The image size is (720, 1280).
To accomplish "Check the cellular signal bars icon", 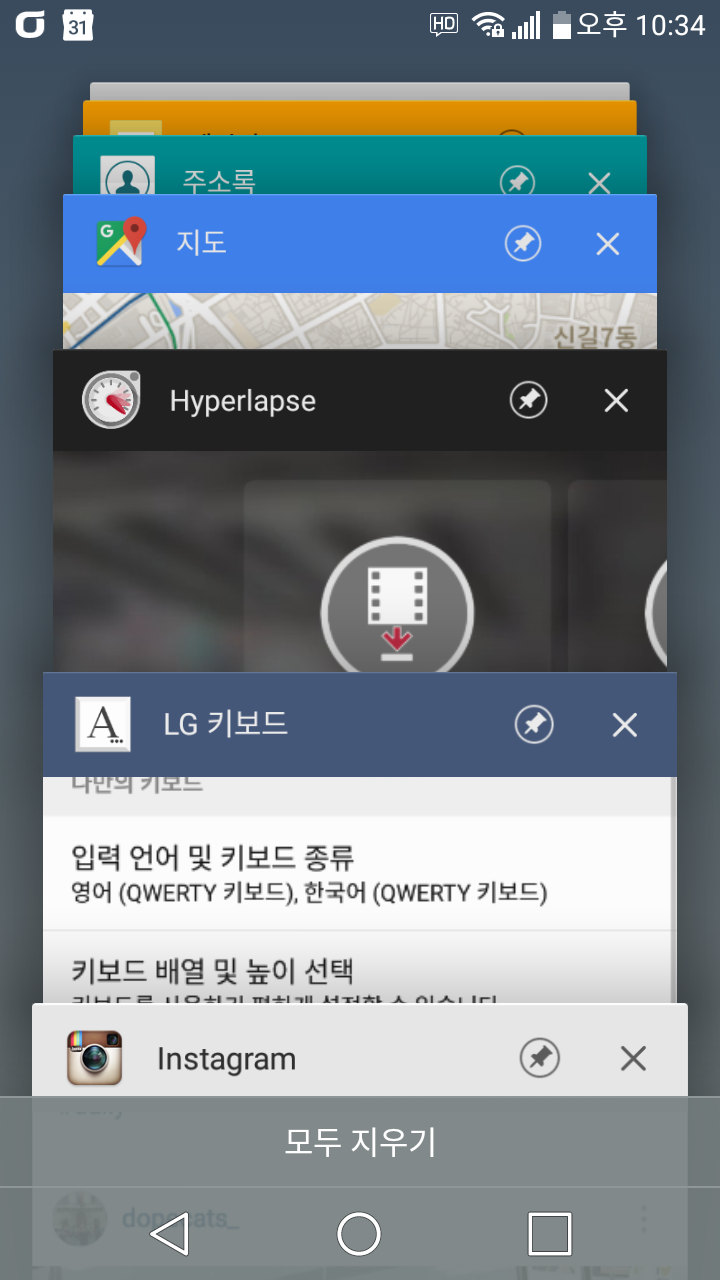I will coord(526,25).
